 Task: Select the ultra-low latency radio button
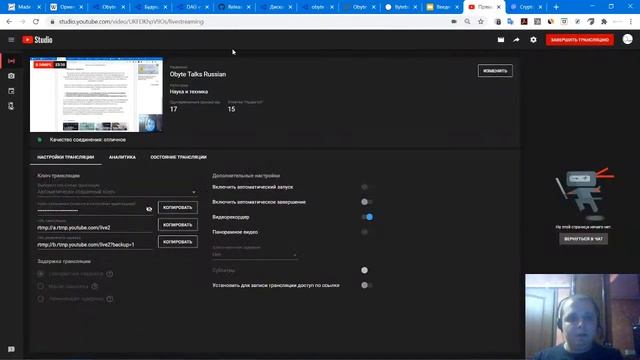click(x=40, y=299)
